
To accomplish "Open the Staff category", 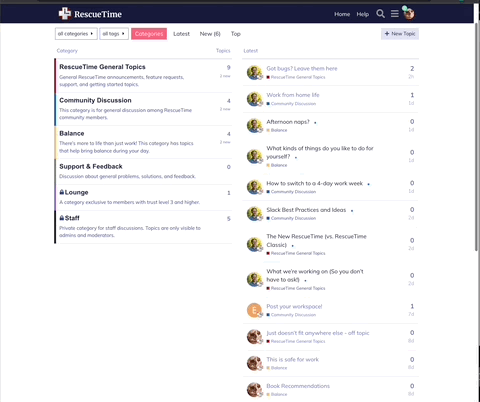I will pos(72,218).
